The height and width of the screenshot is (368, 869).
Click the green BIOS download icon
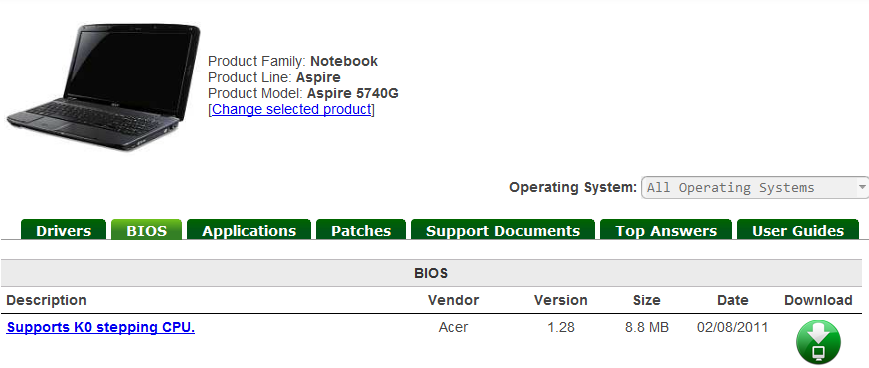pos(818,342)
